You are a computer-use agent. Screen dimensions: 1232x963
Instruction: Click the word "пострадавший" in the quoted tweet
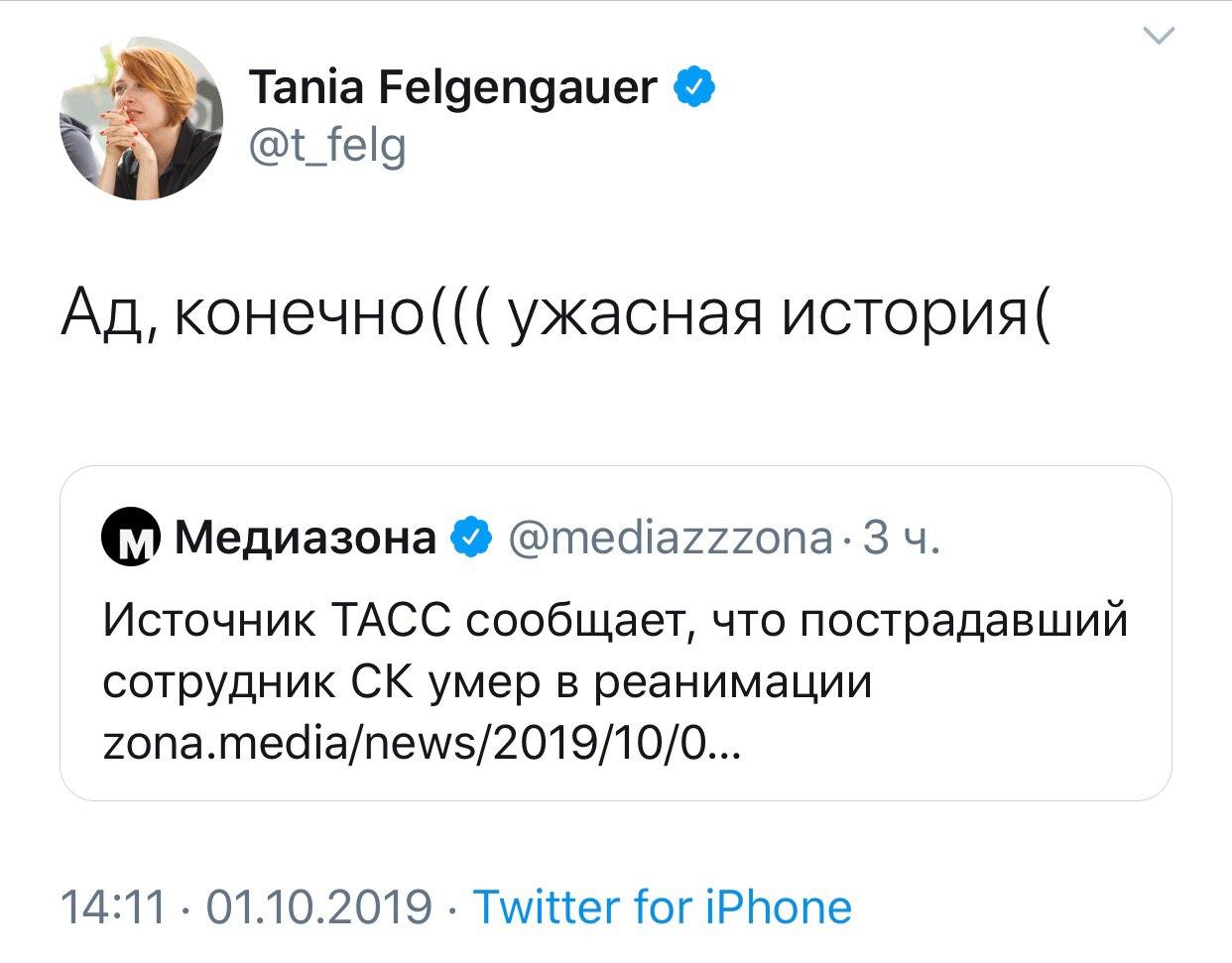(963, 621)
